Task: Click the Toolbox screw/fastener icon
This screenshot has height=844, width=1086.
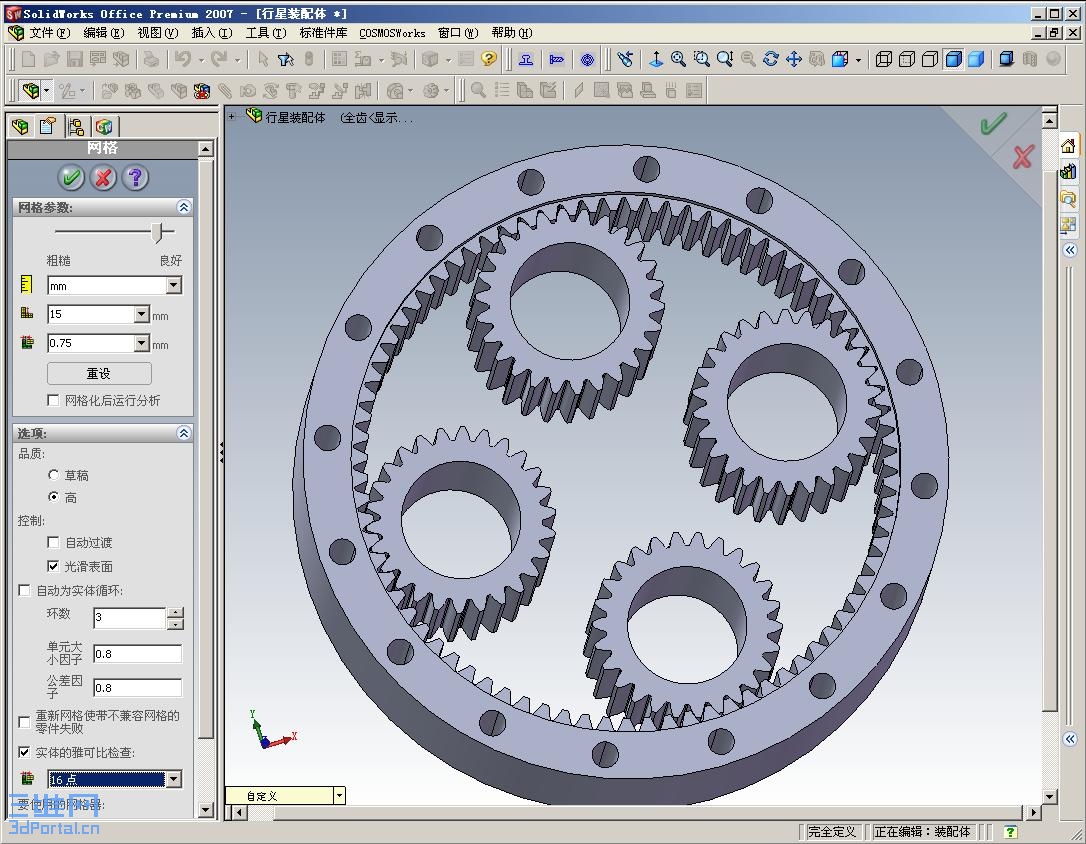Action: click(556, 60)
